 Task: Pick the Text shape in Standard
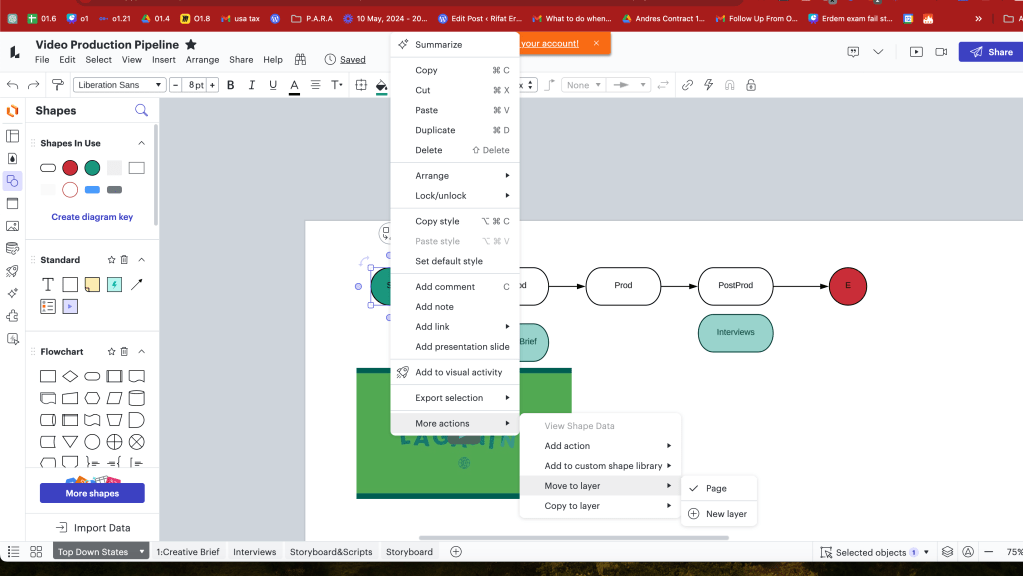[48, 284]
